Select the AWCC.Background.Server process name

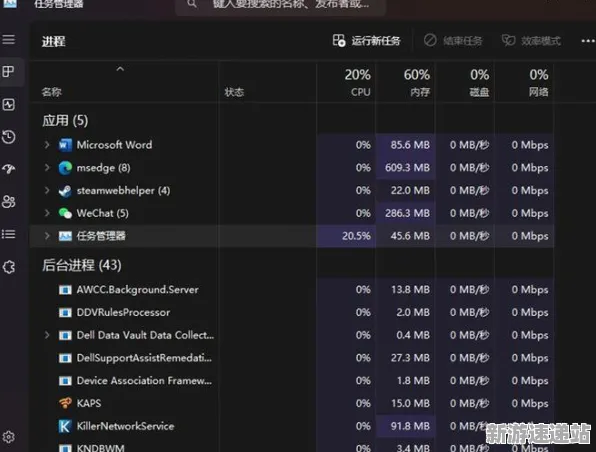coord(138,290)
